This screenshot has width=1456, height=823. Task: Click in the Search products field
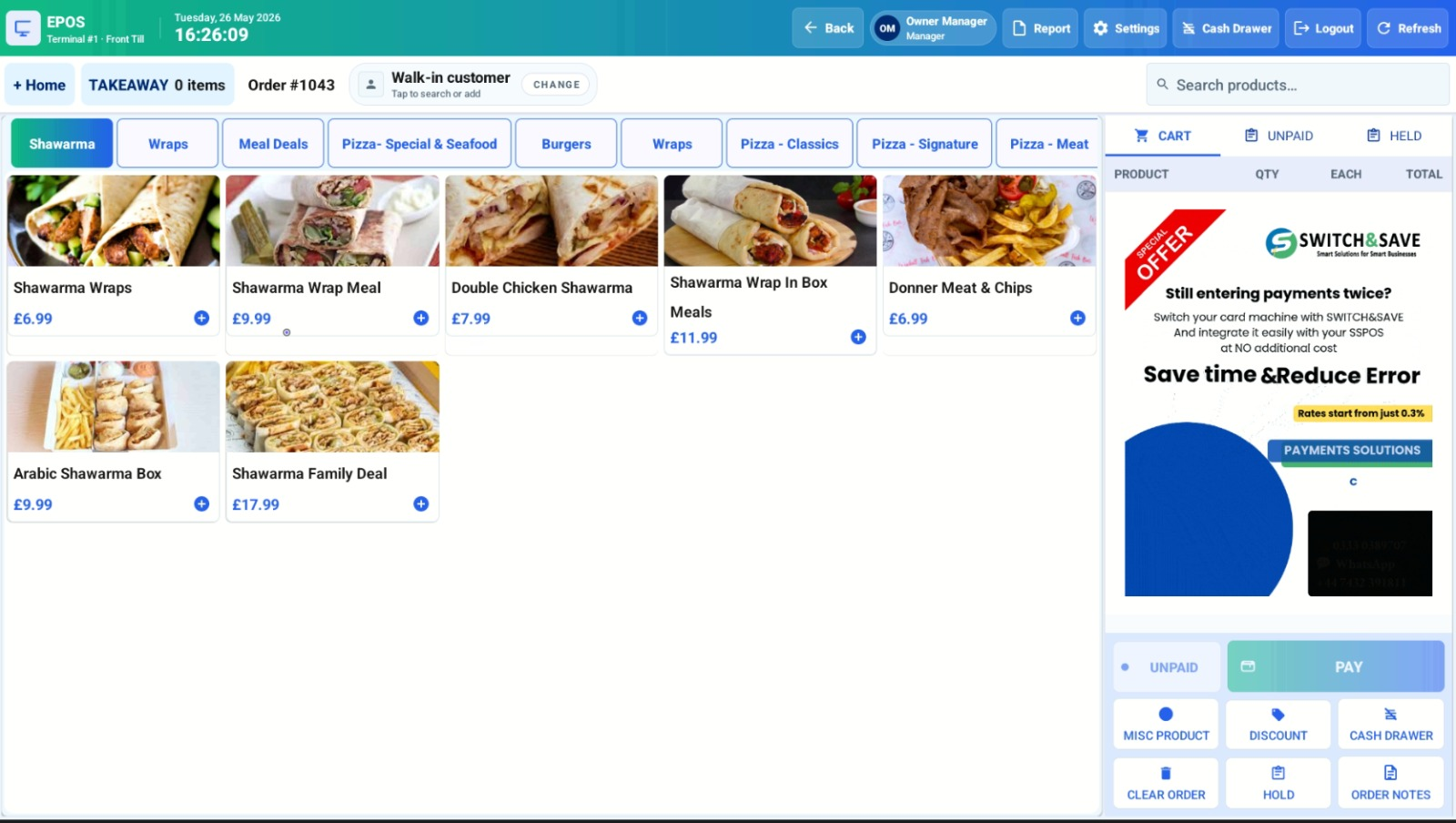[1298, 85]
